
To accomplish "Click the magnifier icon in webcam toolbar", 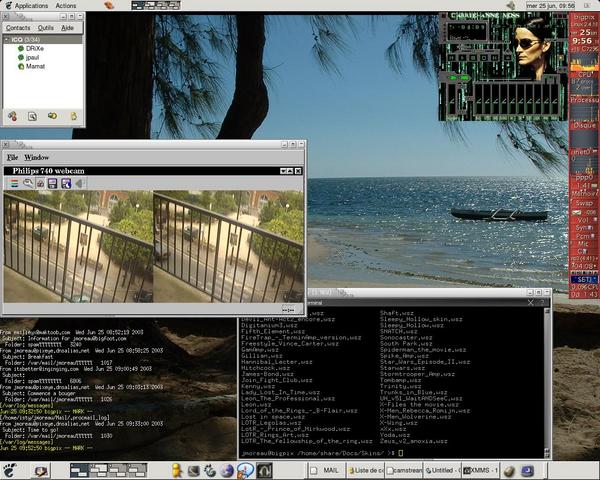I will 28,183.
